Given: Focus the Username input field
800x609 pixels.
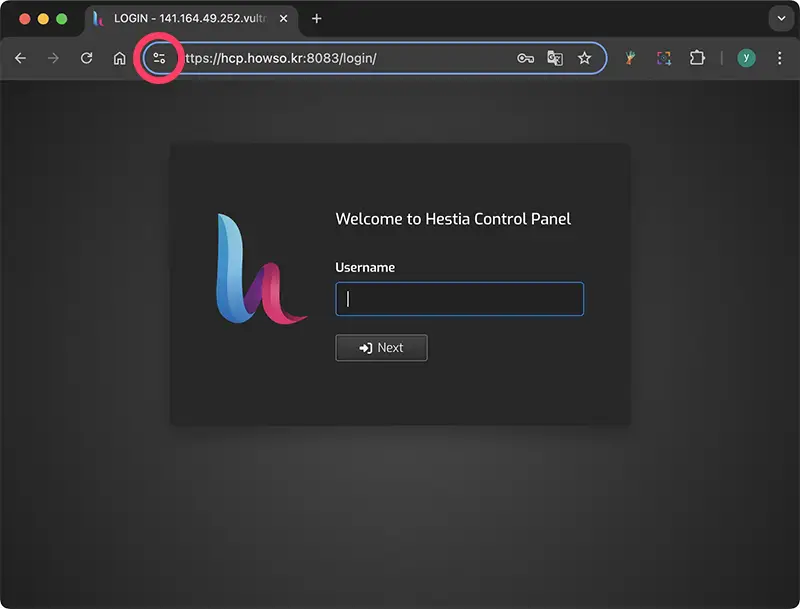Looking at the screenshot, I should 460,299.
